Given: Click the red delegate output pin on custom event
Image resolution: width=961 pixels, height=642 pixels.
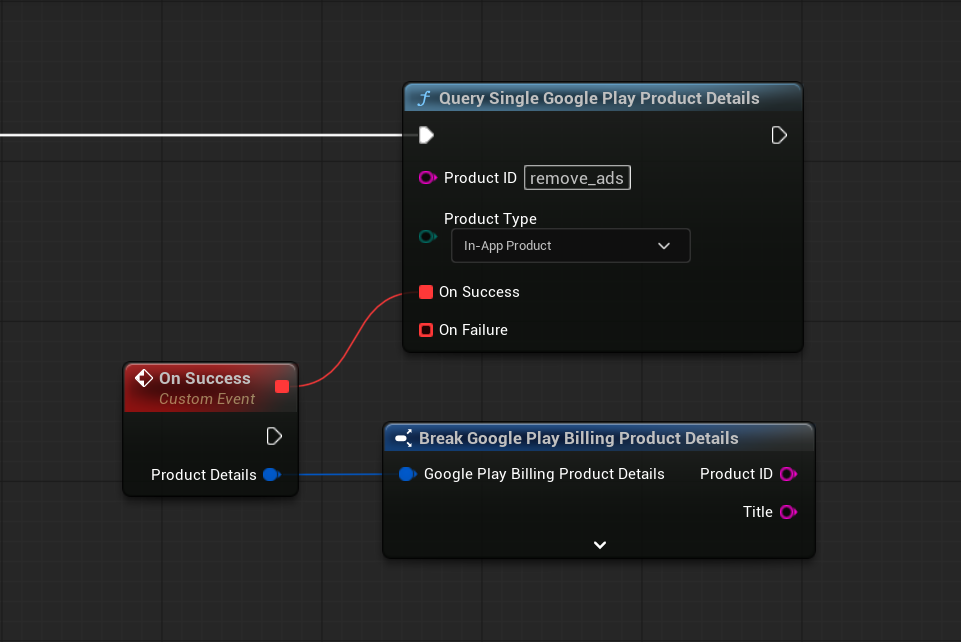Looking at the screenshot, I should pyautogui.click(x=282, y=386).
